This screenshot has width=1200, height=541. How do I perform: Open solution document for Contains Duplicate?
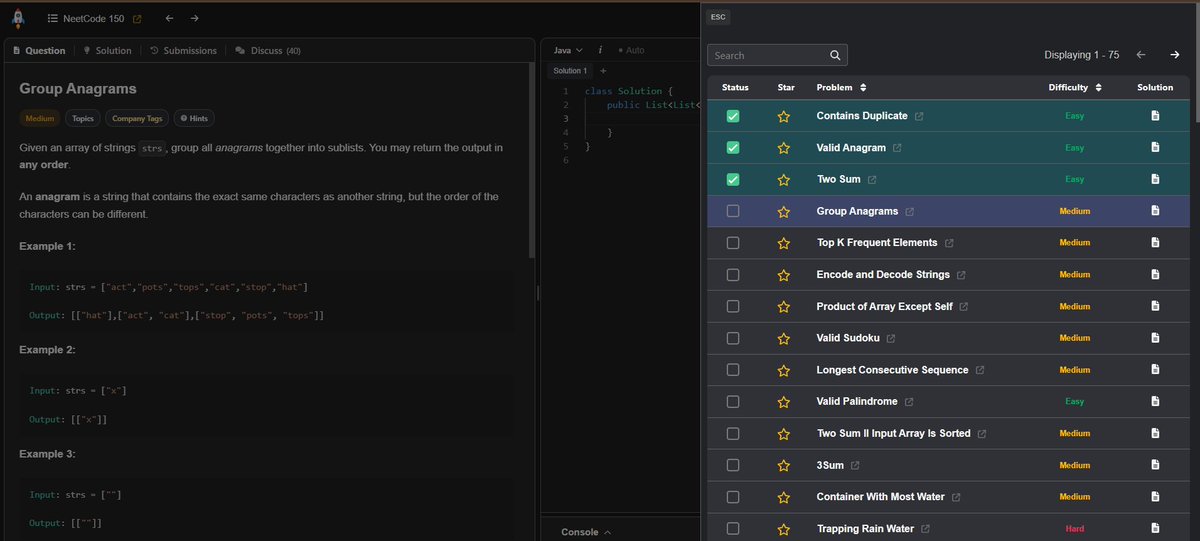1155,116
